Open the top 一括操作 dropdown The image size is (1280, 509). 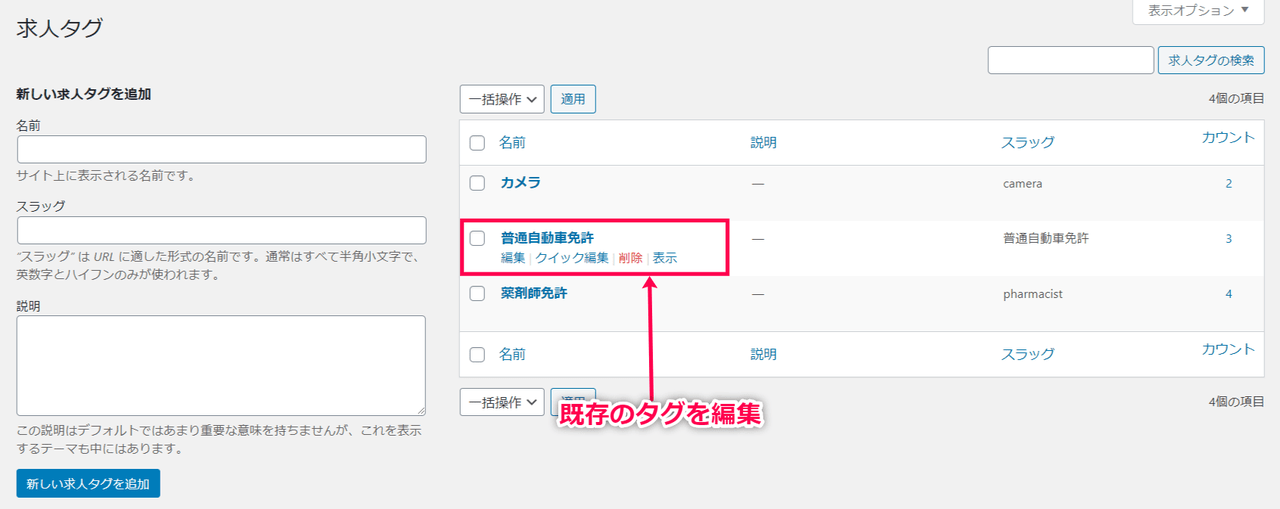(x=502, y=99)
